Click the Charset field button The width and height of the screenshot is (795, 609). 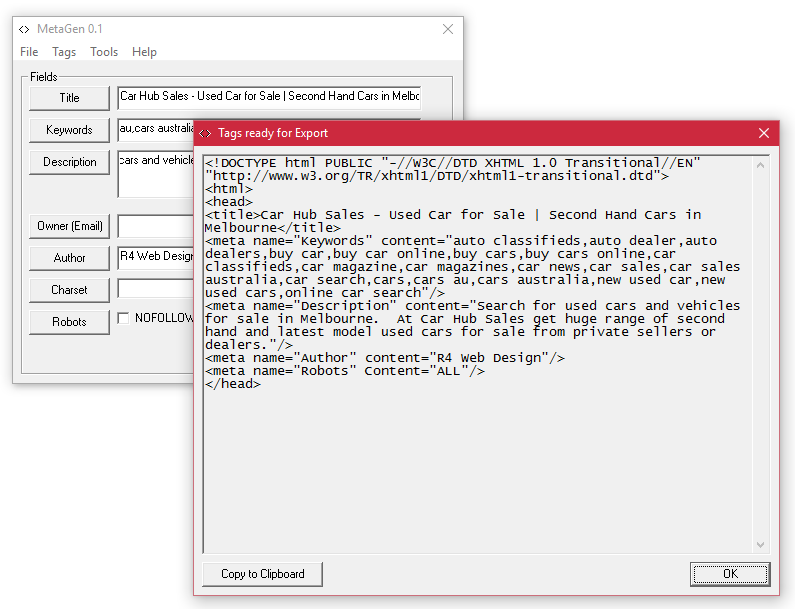69,290
